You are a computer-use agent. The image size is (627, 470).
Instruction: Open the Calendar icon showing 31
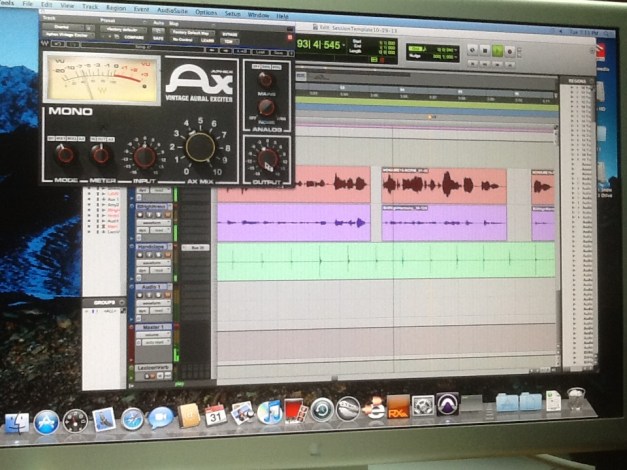(216, 415)
